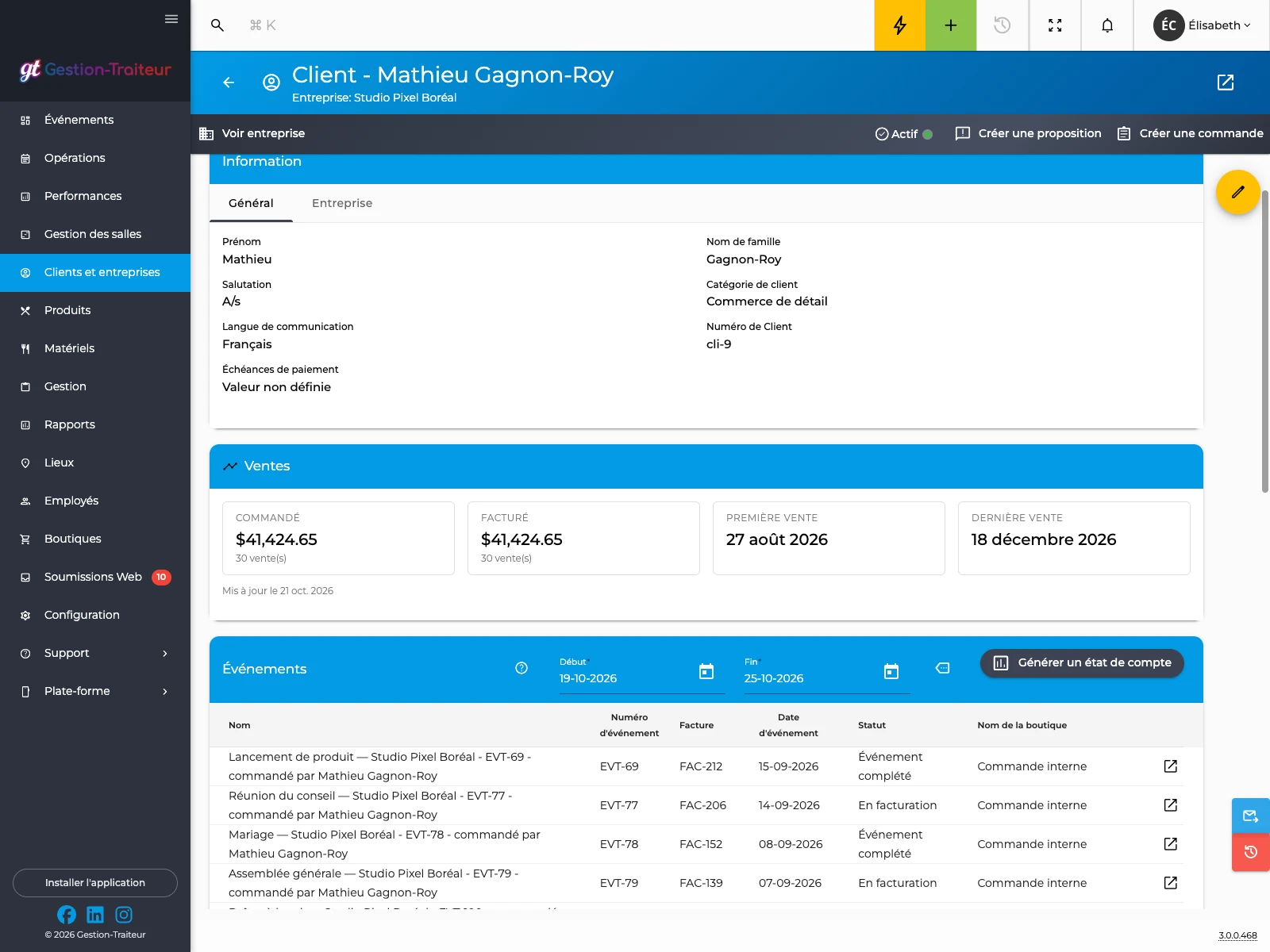The image size is (1270, 952).
Task: Open the search magnifier icon
Action: coord(217,25)
